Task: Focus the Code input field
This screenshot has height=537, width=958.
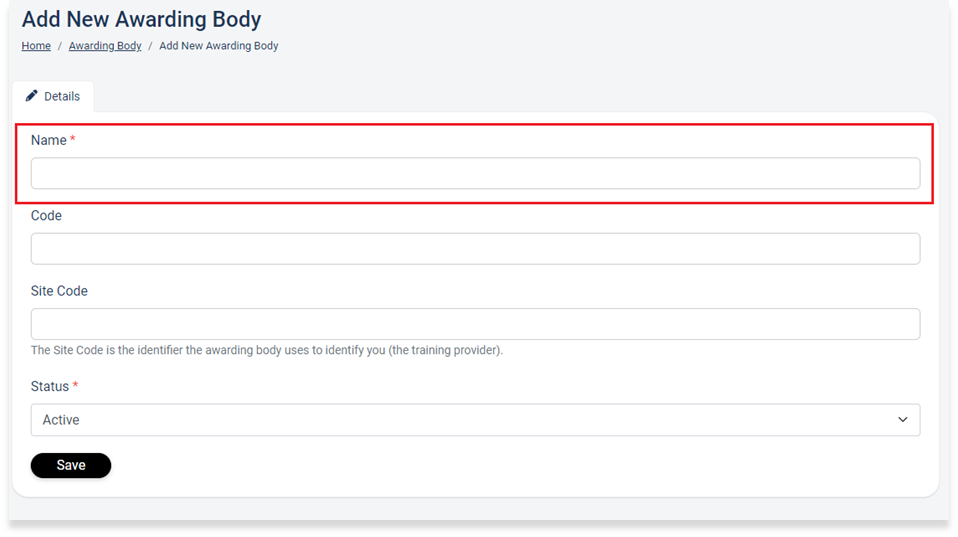Action: click(475, 249)
